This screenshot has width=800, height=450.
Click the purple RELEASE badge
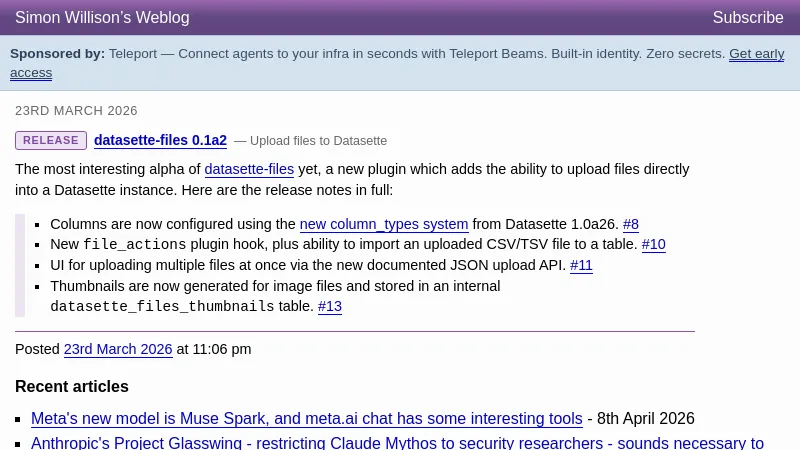(x=51, y=141)
